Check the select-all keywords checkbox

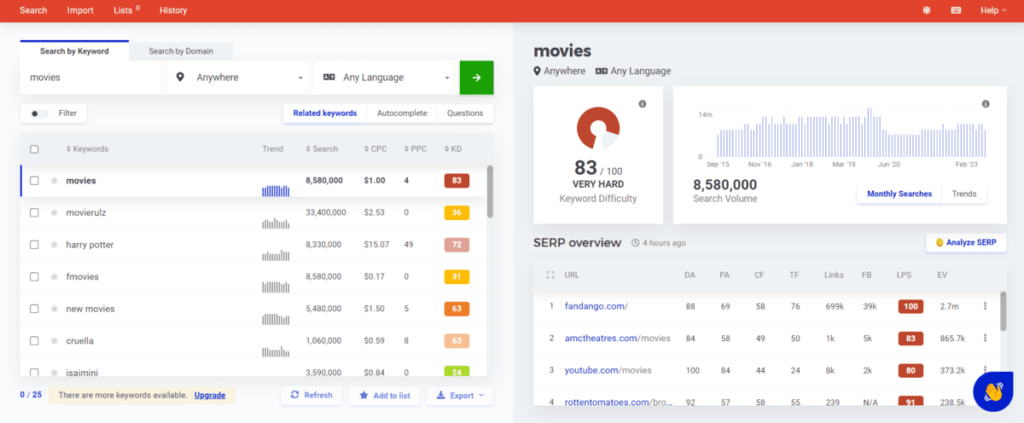pyautogui.click(x=35, y=149)
